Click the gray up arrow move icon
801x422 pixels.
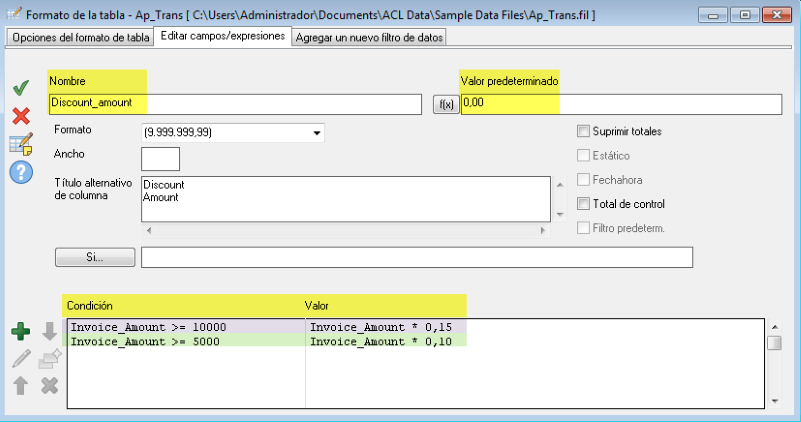21,385
